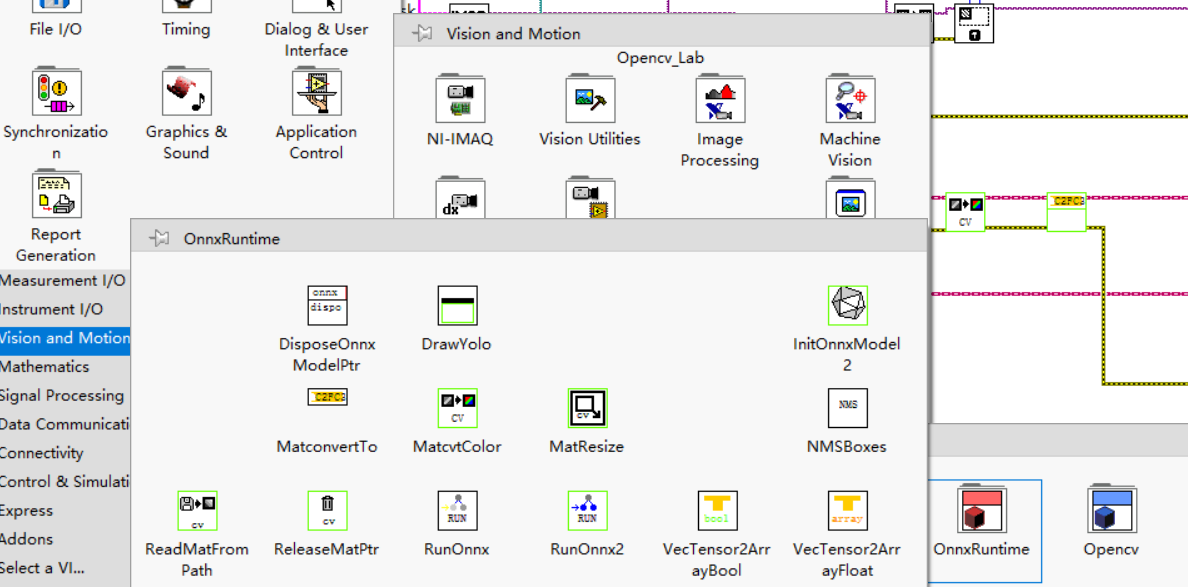The height and width of the screenshot is (587, 1188).
Task: Click the MatcvtColor node on block diagram
Action: click(x=965, y=211)
